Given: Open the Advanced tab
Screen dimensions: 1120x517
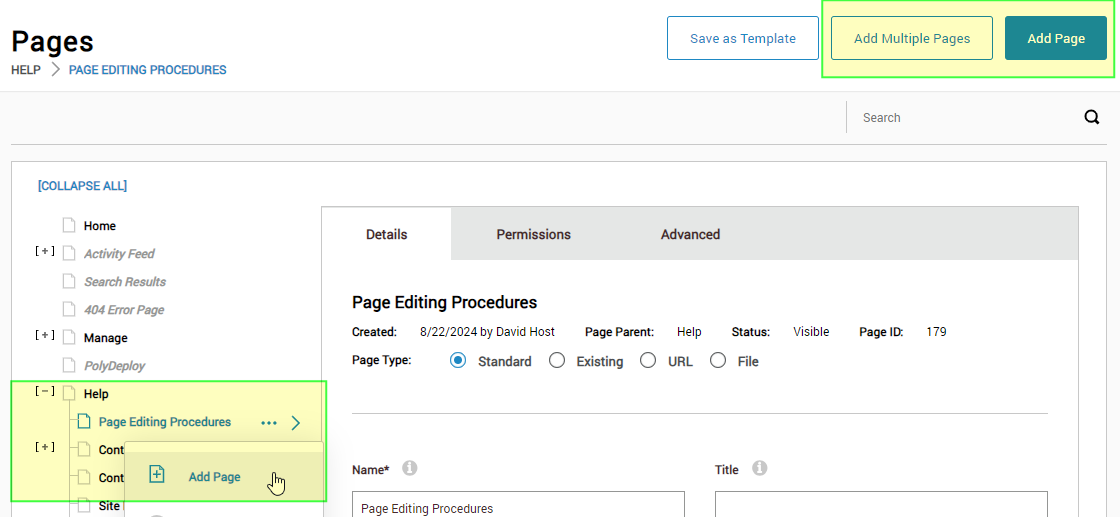Looking at the screenshot, I should (x=690, y=235).
